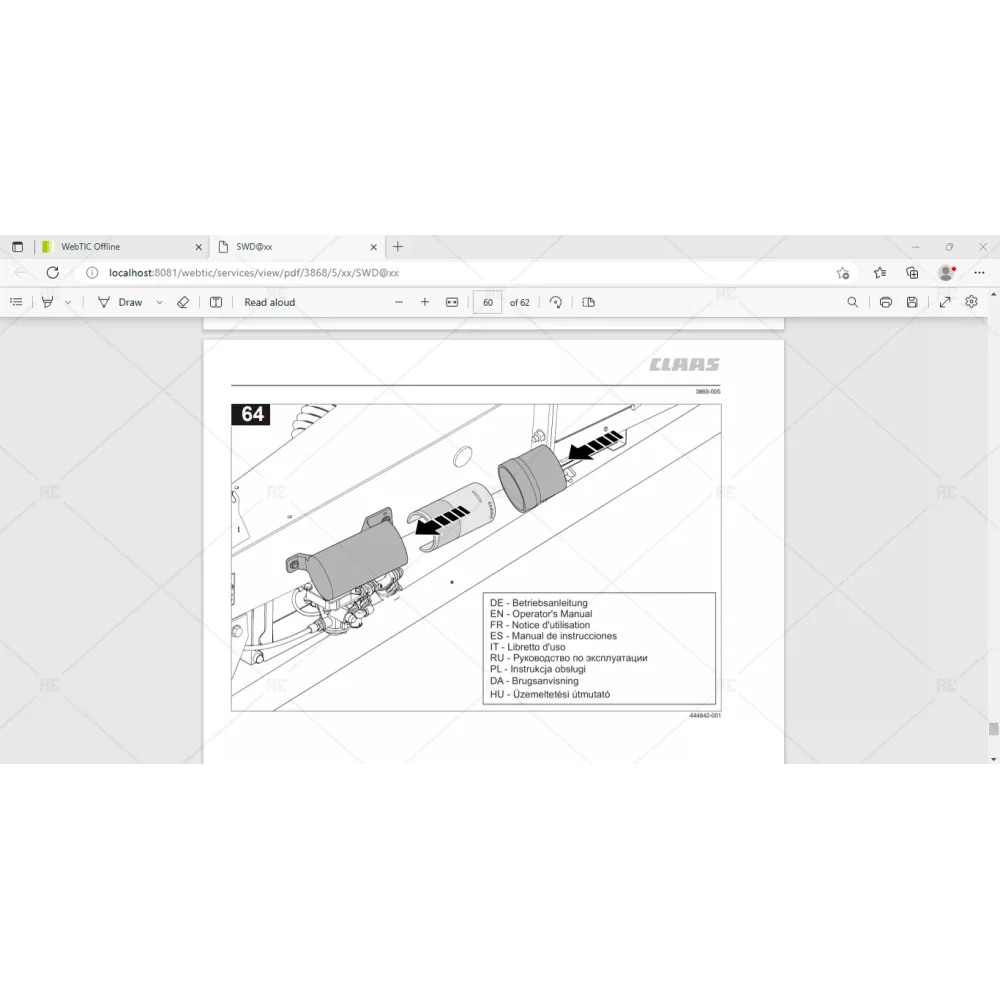The image size is (1000, 1000).
Task: Save the PDF with the disk icon
Action: click(x=912, y=302)
